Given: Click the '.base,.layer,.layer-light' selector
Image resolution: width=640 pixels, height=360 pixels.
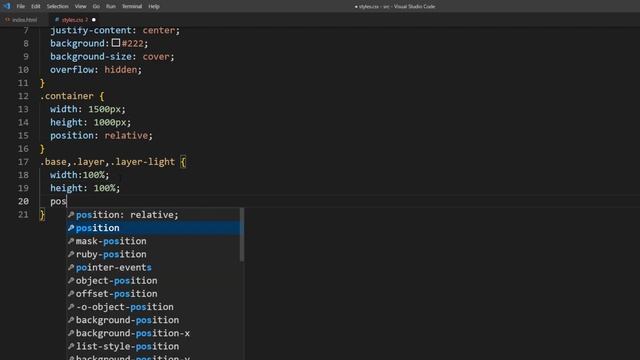Looking at the screenshot, I should [107, 162].
